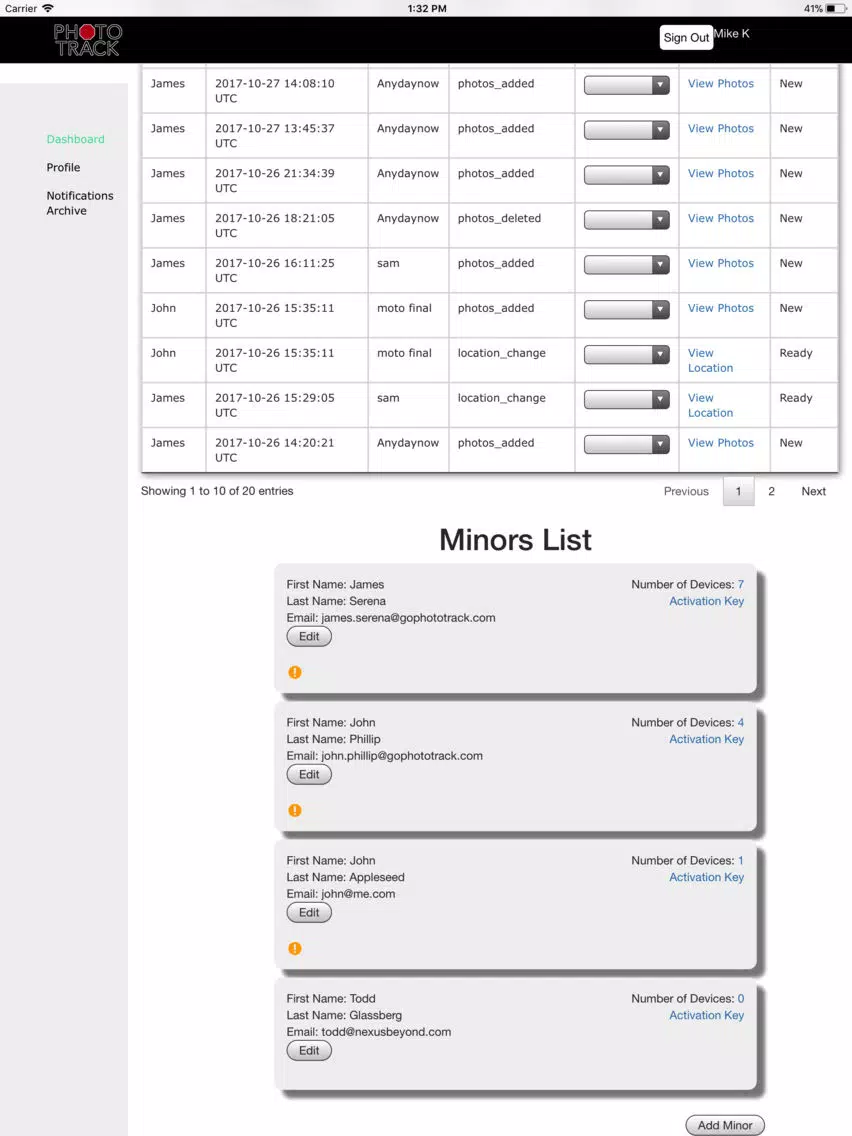Image resolution: width=852 pixels, height=1136 pixels.
Task: Edit the John Phillip minor
Action: 309,774
